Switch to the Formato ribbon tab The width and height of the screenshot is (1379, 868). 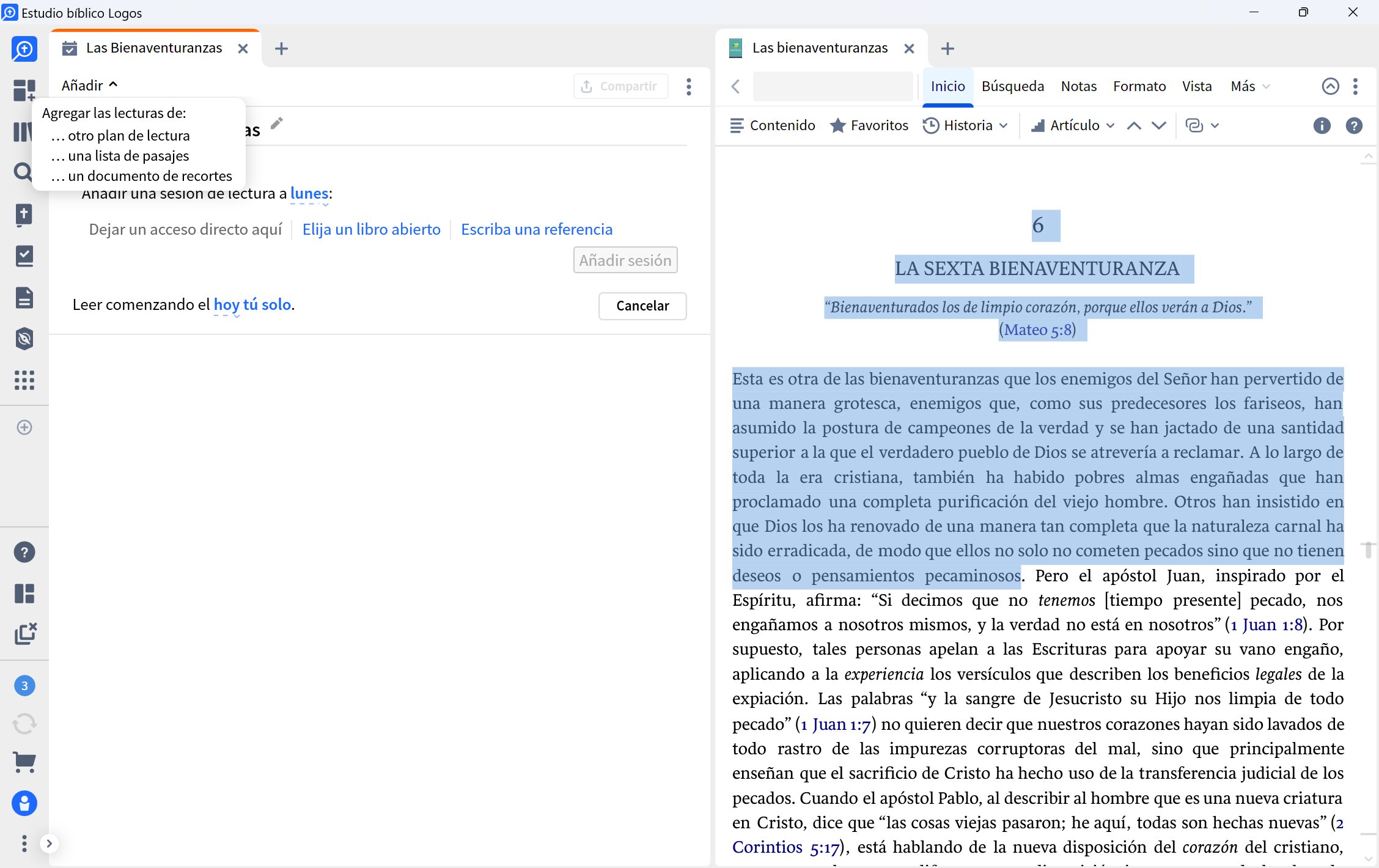(1139, 86)
